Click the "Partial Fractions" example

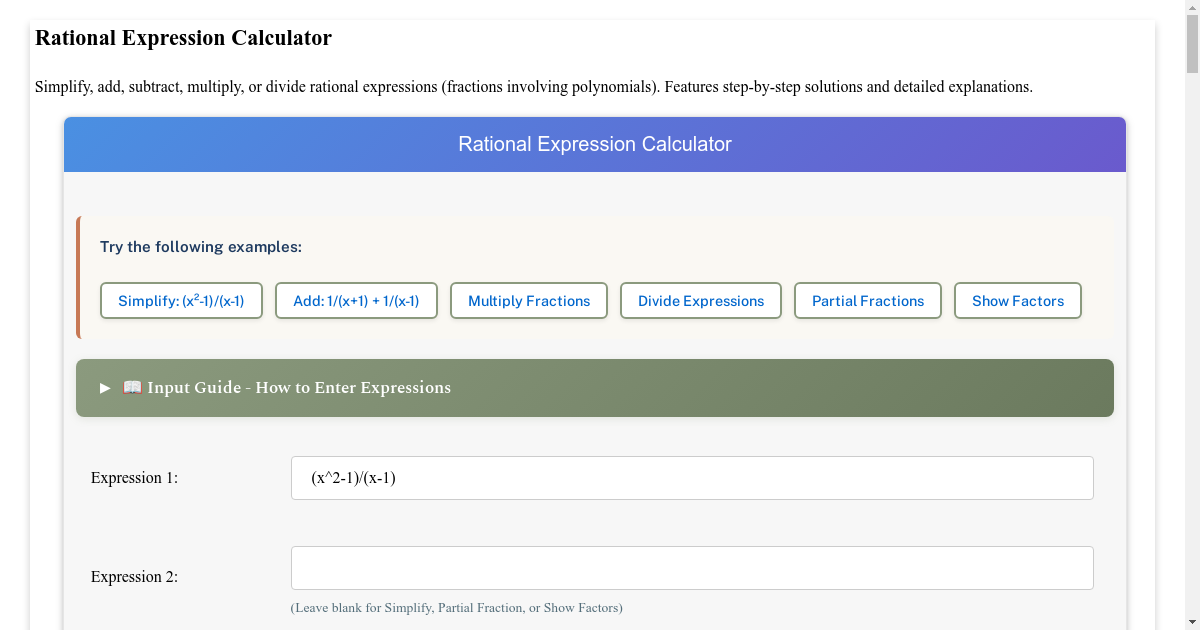click(867, 300)
